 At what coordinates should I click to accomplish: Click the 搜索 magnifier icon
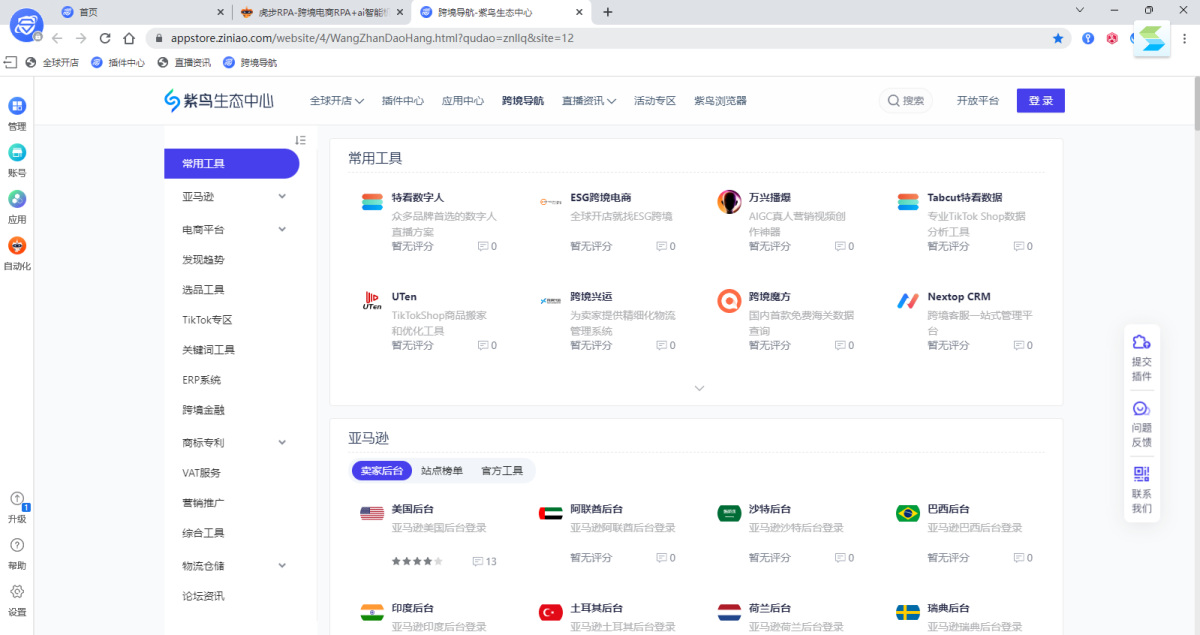[893, 100]
